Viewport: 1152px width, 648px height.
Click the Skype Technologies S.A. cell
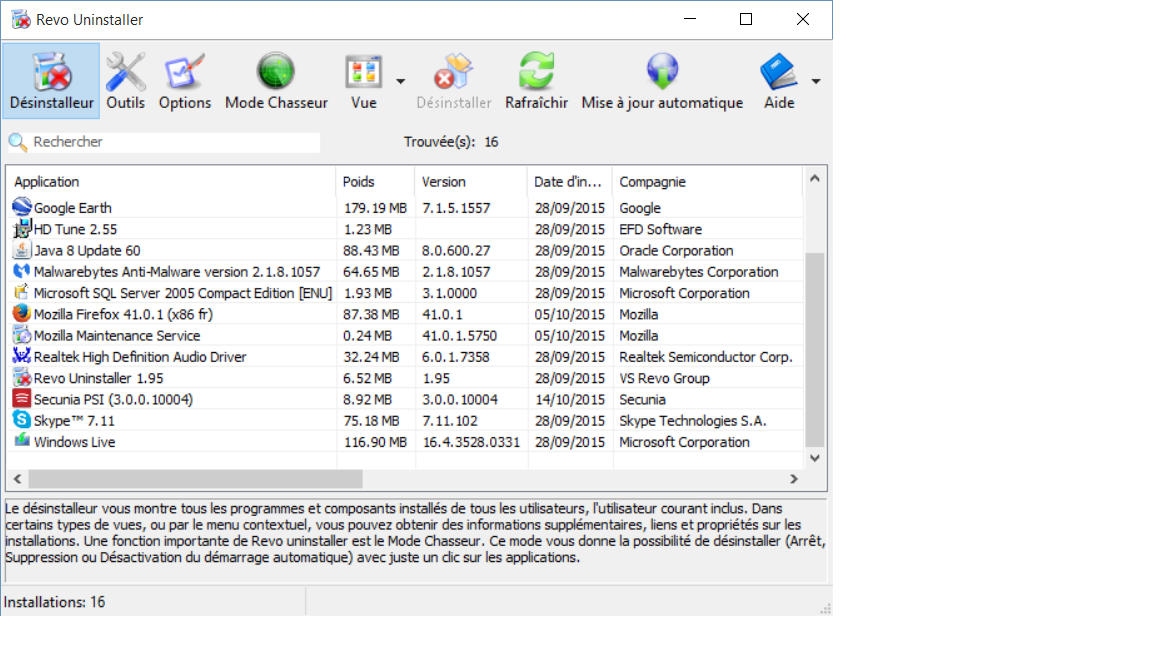coord(692,421)
